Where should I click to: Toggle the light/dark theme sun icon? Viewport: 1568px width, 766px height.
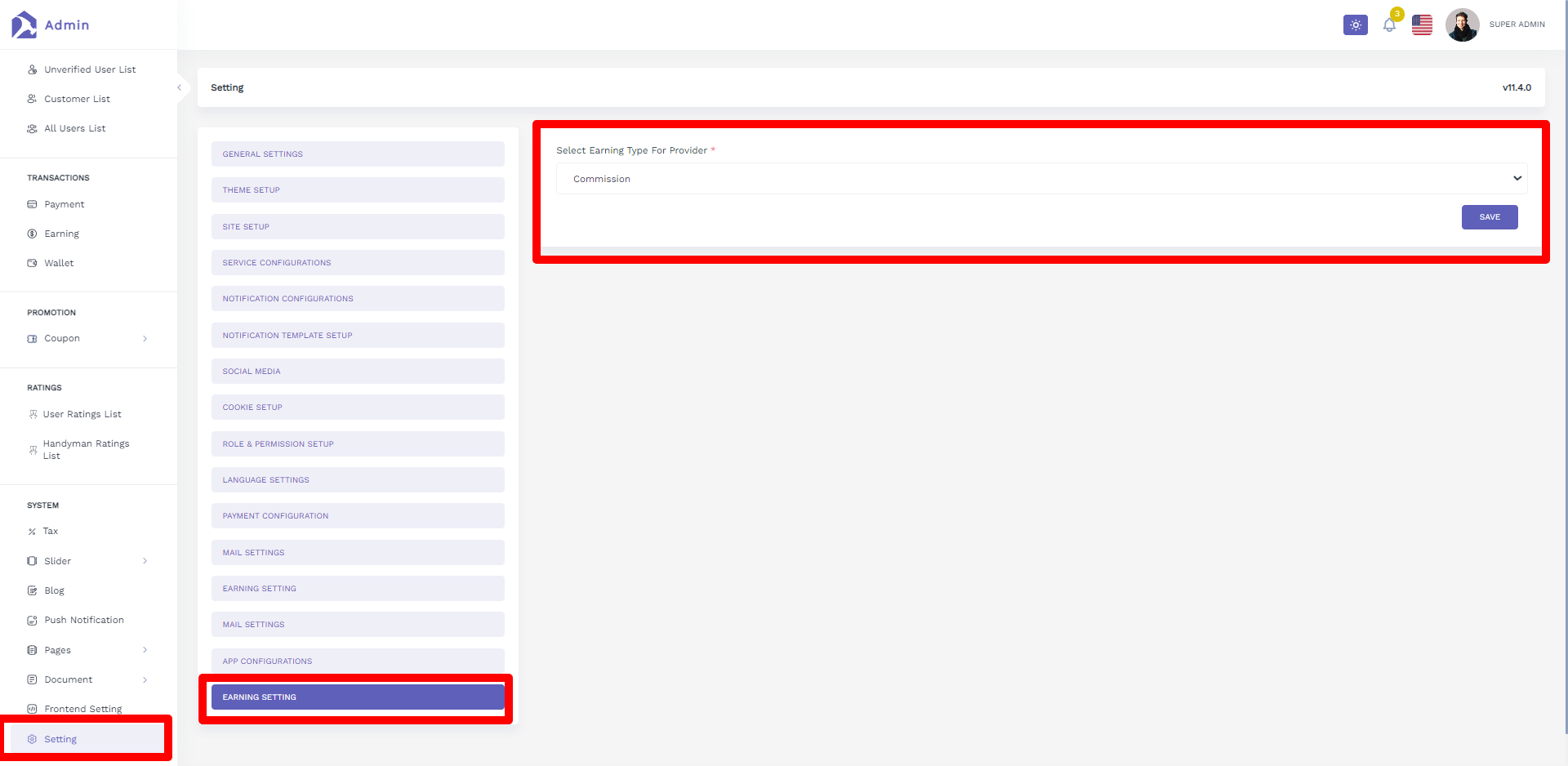[x=1356, y=24]
